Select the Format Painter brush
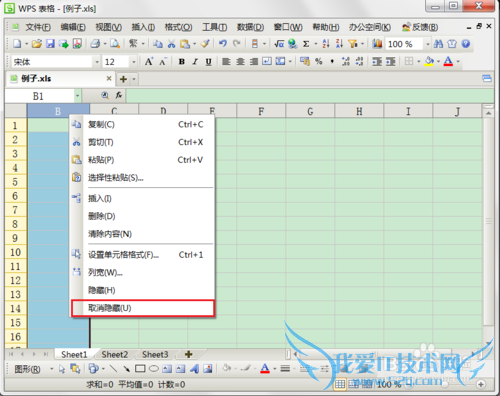Screen dimensions: 500x396 (206, 44)
